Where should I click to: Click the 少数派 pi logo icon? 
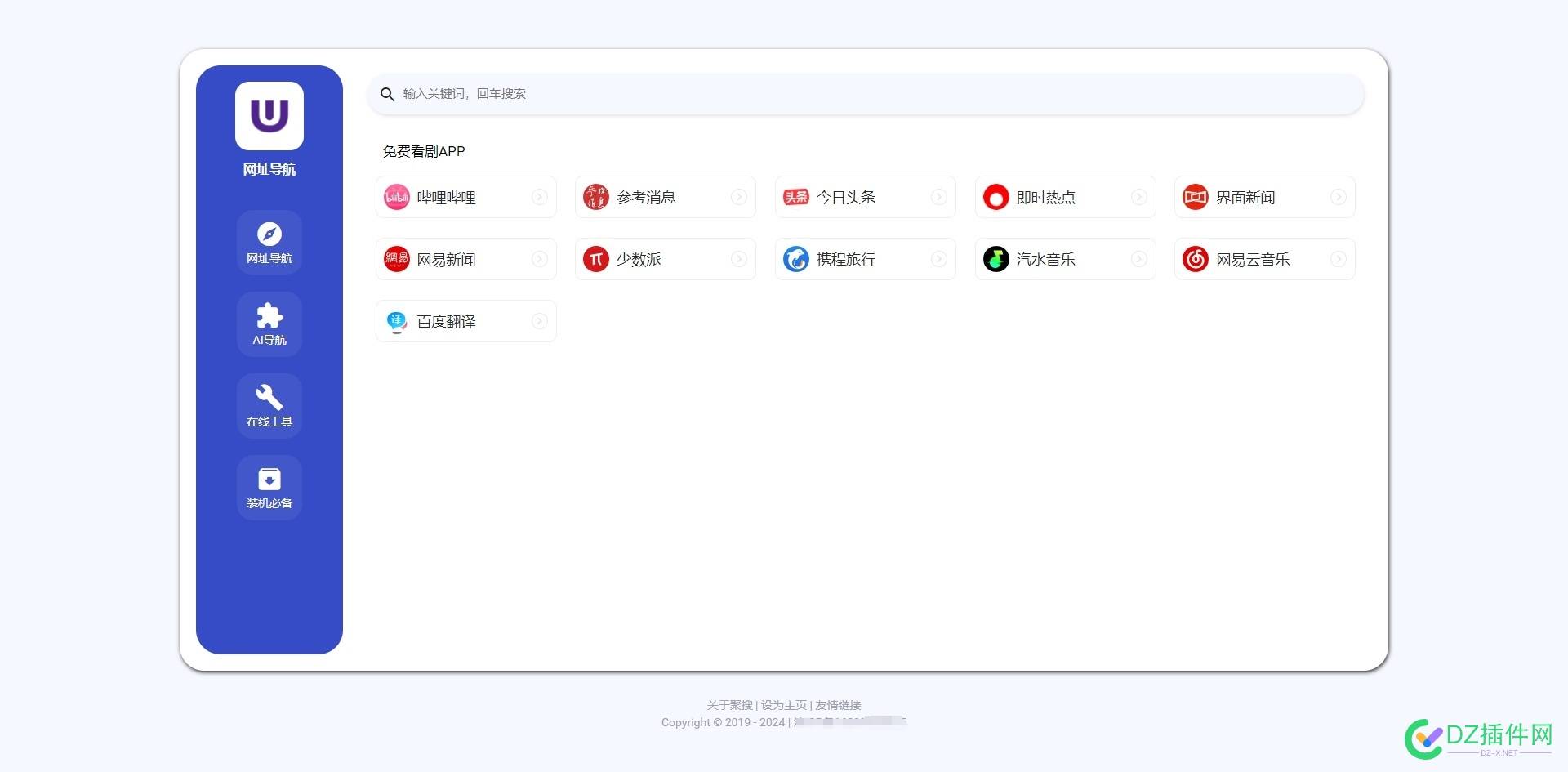coord(596,259)
